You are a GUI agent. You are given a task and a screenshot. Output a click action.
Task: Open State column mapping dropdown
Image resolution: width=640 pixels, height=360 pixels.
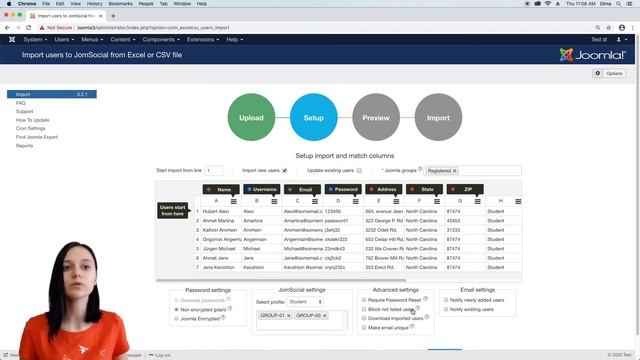pyautogui.click(x=424, y=189)
